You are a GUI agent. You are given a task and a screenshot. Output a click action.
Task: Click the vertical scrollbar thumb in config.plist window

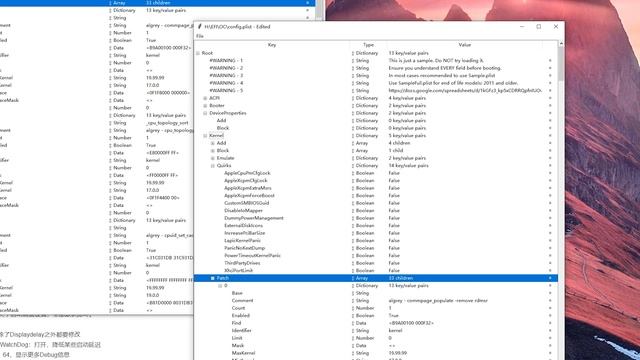tap(561, 63)
